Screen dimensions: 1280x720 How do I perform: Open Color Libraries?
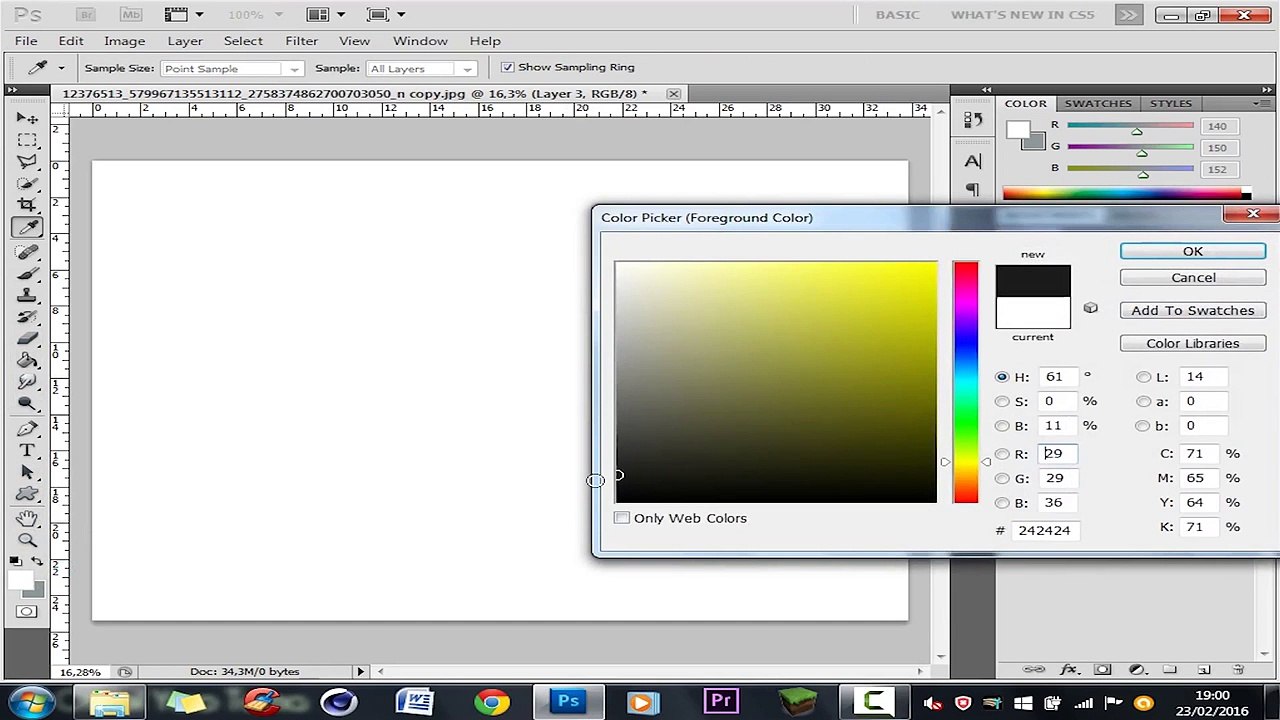point(1193,343)
